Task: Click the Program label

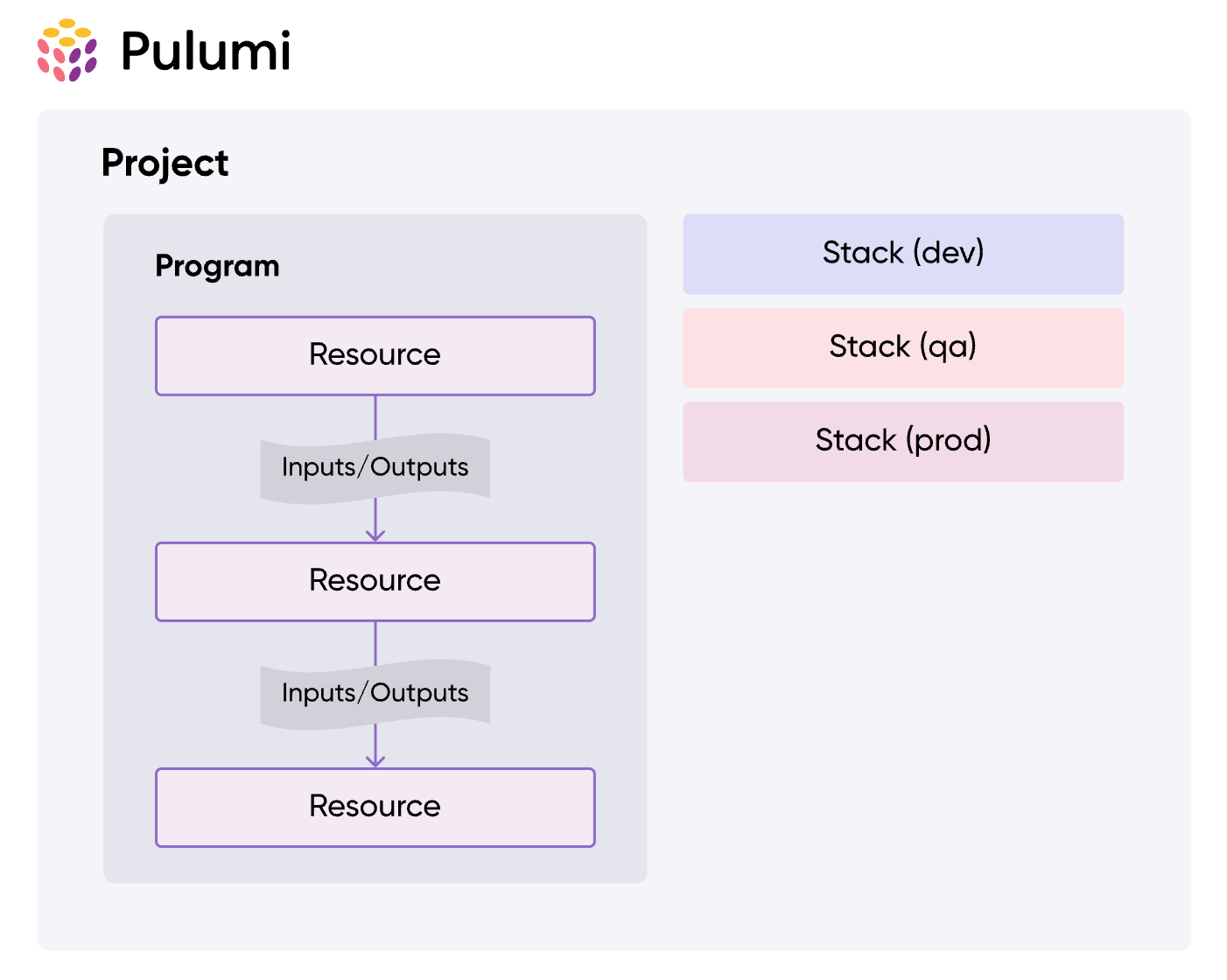Action: pyautogui.click(x=217, y=266)
